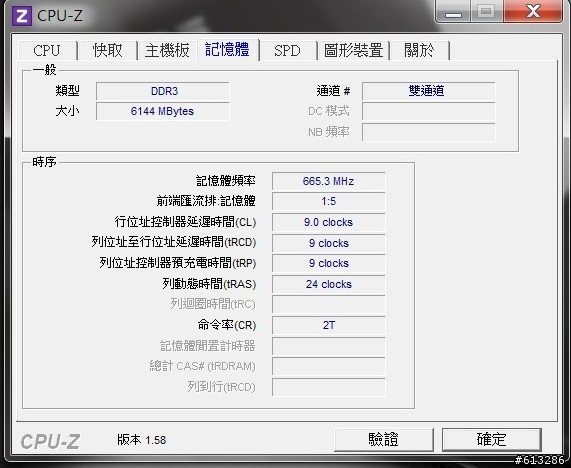Image resolution: width=571 pixels, height=468 pixels.
Task: Click the empty 列到行 field
Action: pyautogui.click(x=328, y=387)
